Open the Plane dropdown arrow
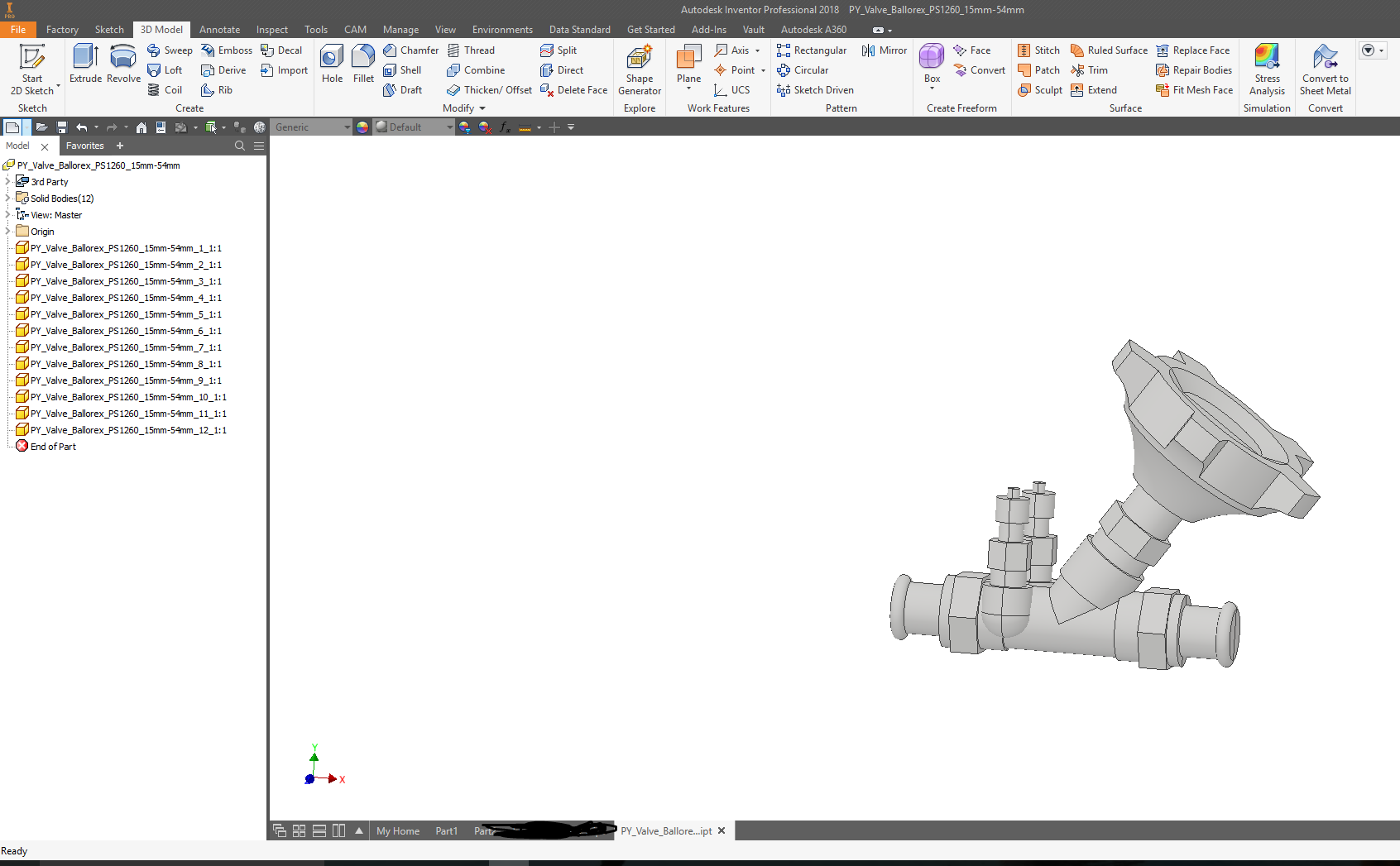This screenshot has width=1400, height=866. tap(688, 88)
